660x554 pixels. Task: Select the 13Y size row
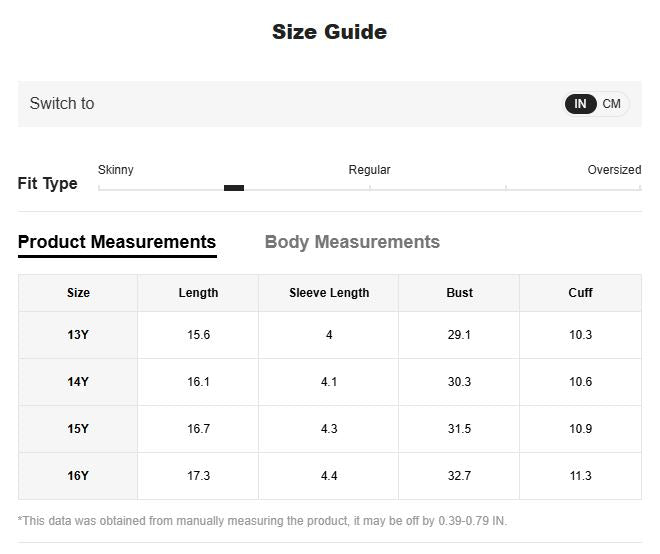330,335
